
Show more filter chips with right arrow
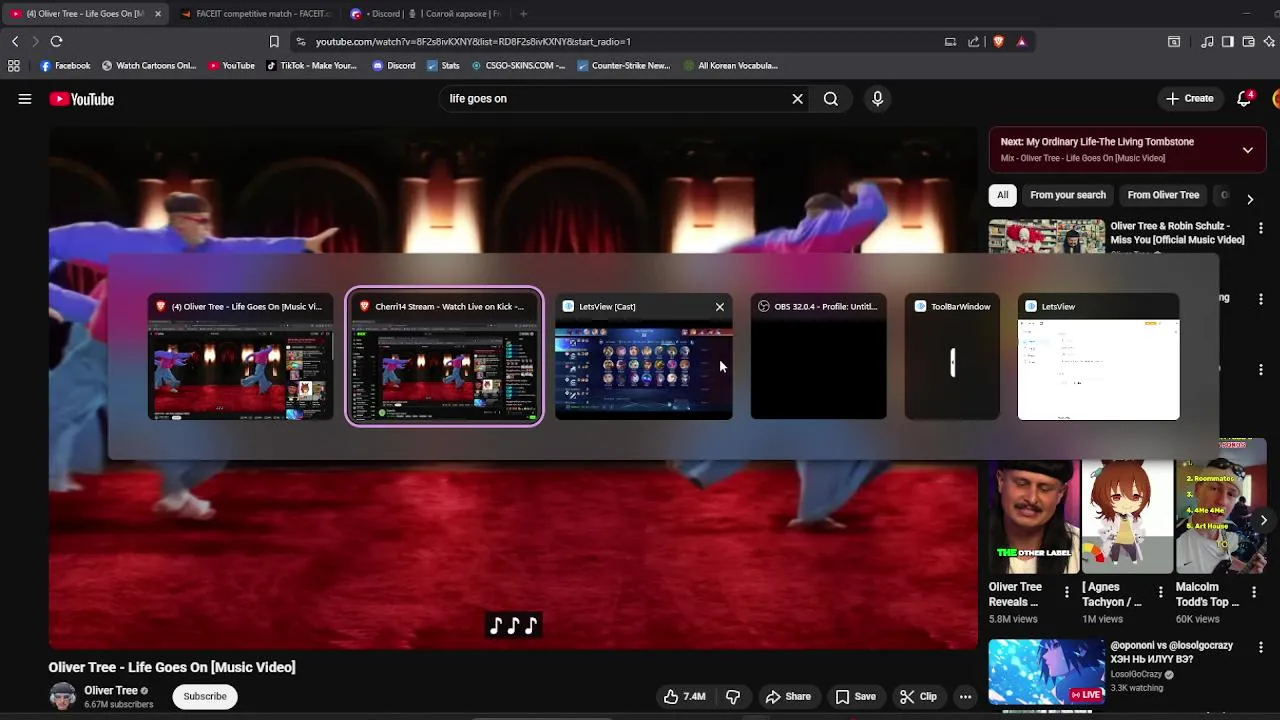(1249, 199)
